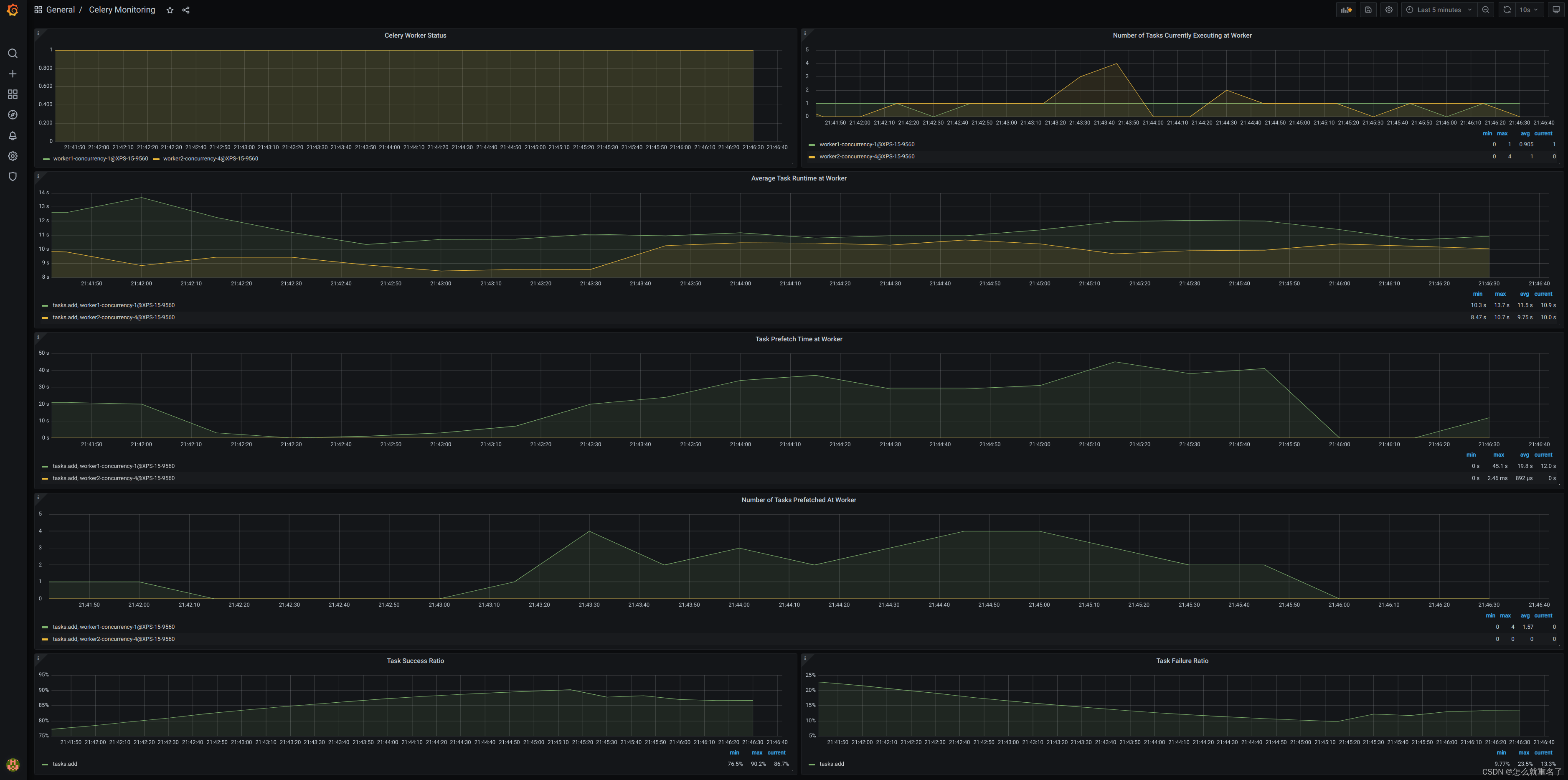Cycle the view mode monitor icon
Screen dimensions: 1568x780
1556,10
